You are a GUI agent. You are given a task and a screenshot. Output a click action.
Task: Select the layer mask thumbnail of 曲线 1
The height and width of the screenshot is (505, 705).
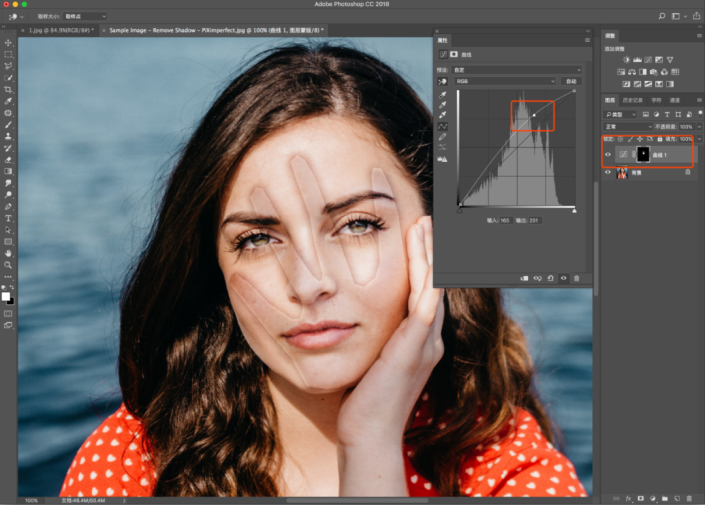[x=643, y=155]
